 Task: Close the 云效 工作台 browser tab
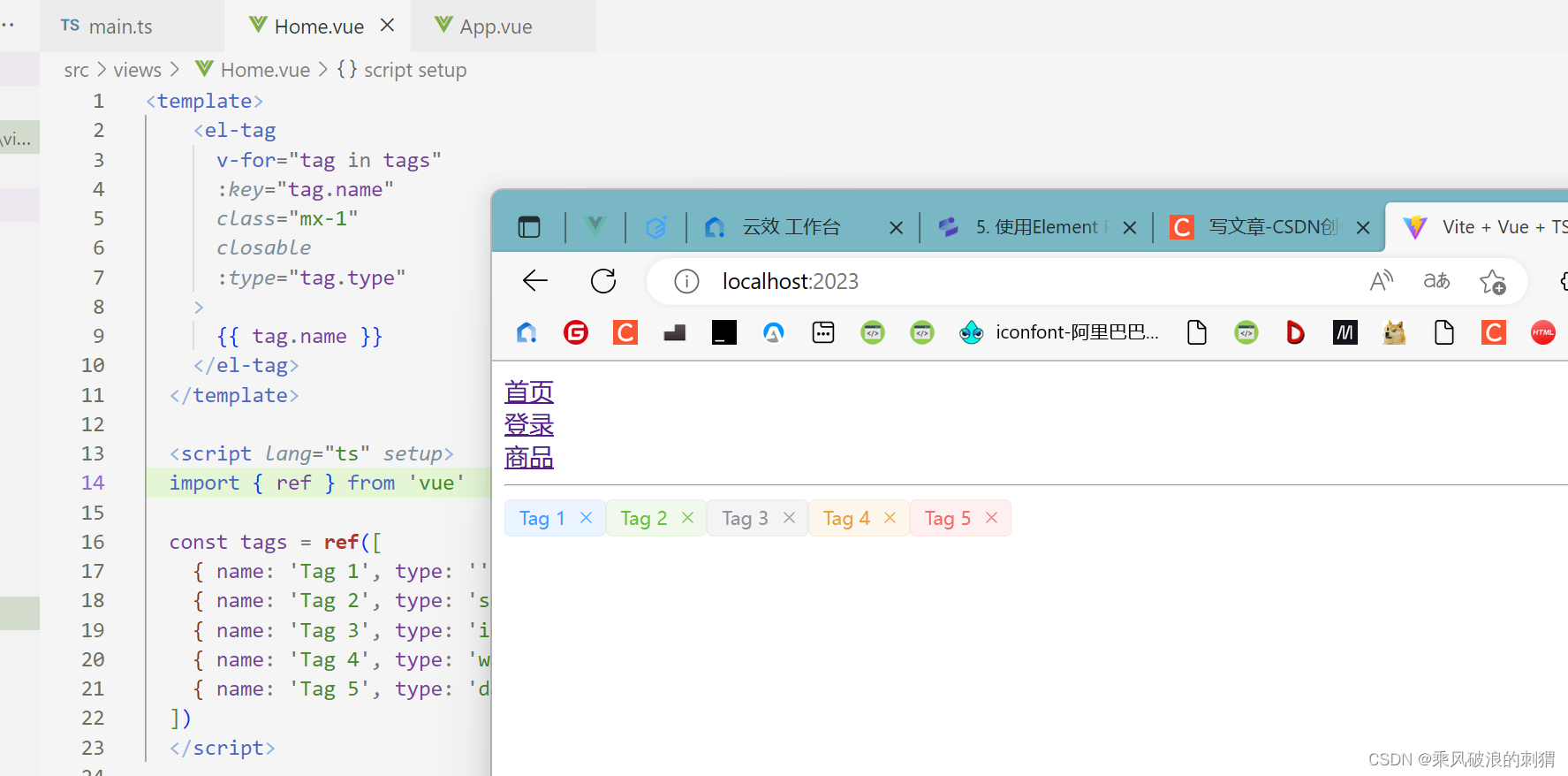click(896, 228)
